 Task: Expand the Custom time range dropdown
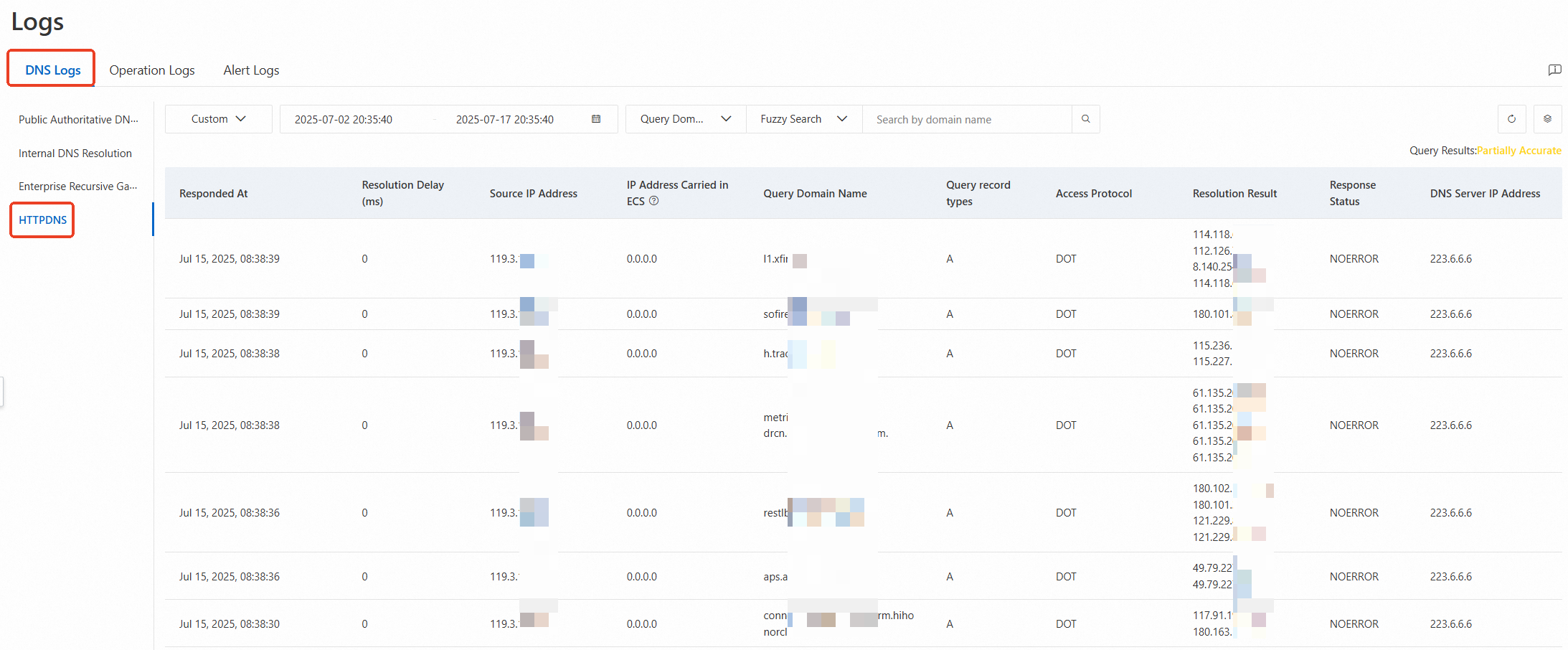(218, 119)
